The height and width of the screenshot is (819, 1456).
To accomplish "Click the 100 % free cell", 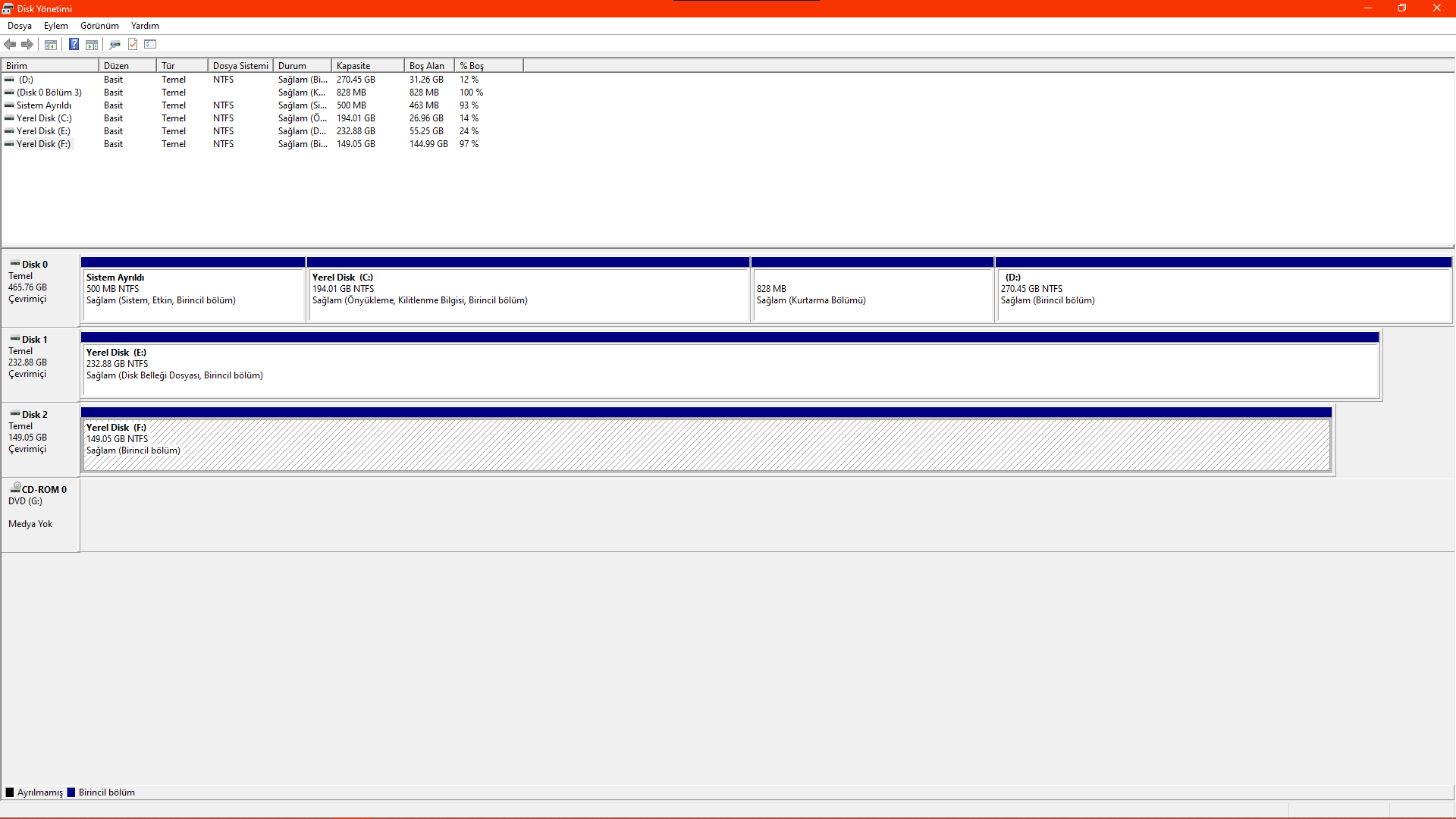I will click(x=471, y=93).
